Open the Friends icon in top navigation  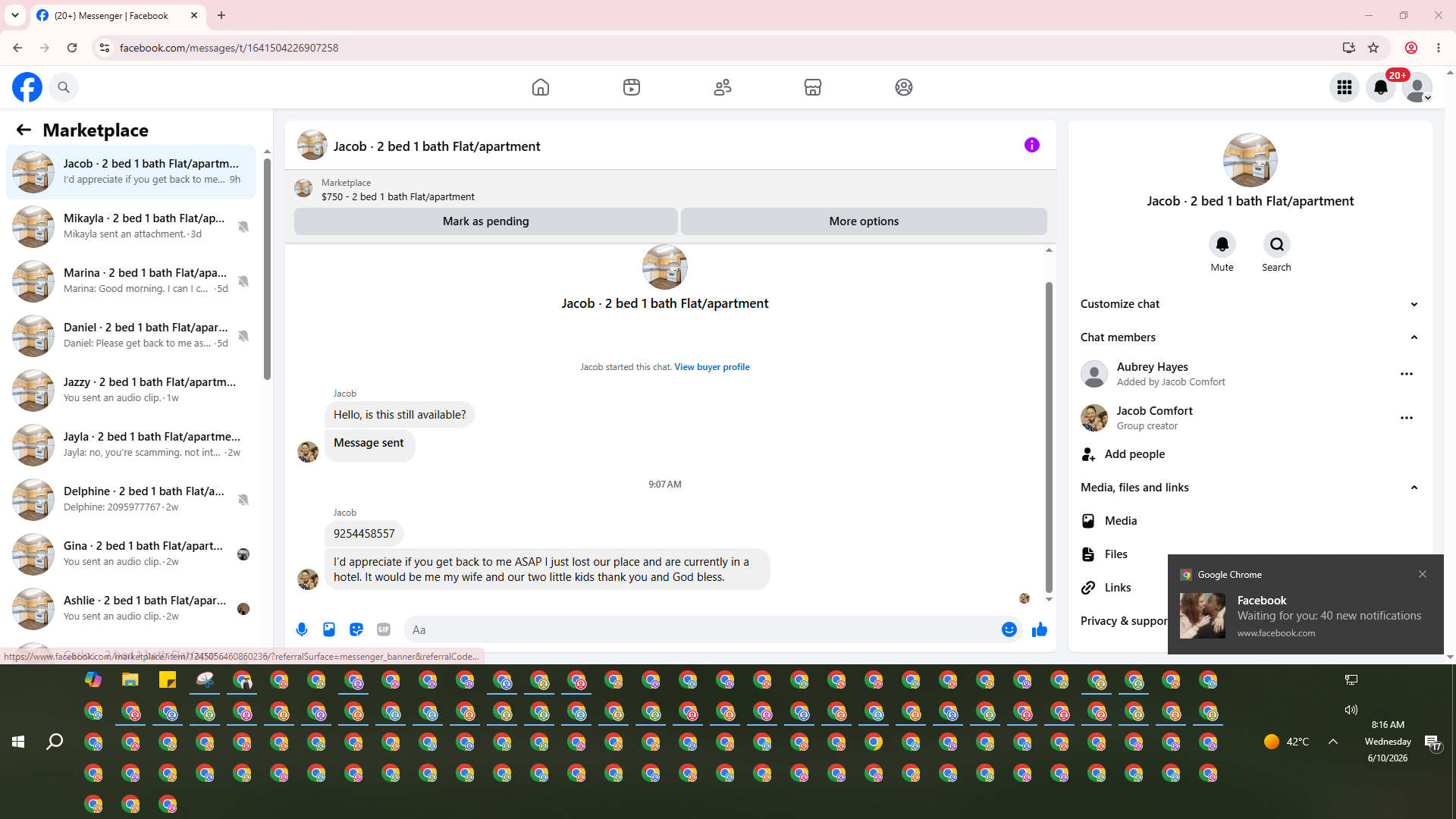723,87
